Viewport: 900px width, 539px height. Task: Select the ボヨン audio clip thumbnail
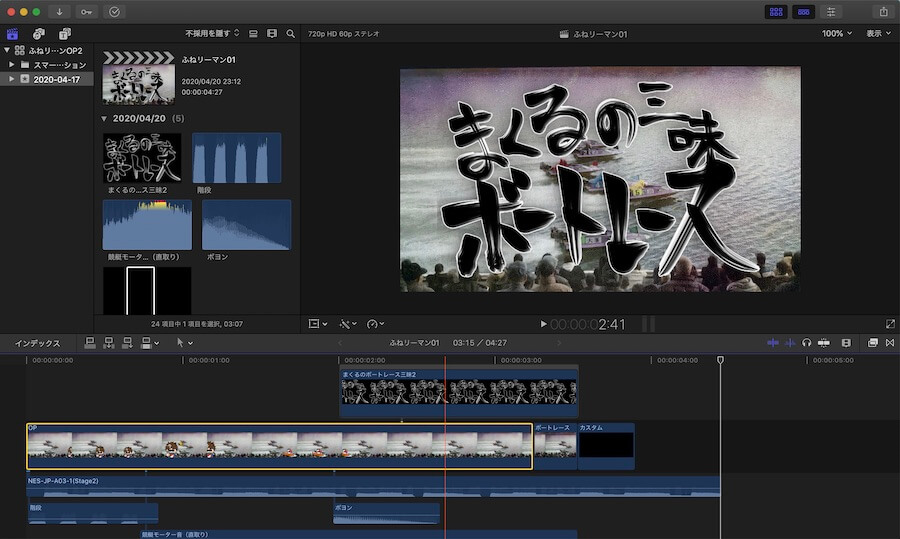pyautogui.click(x=247, y=225)
